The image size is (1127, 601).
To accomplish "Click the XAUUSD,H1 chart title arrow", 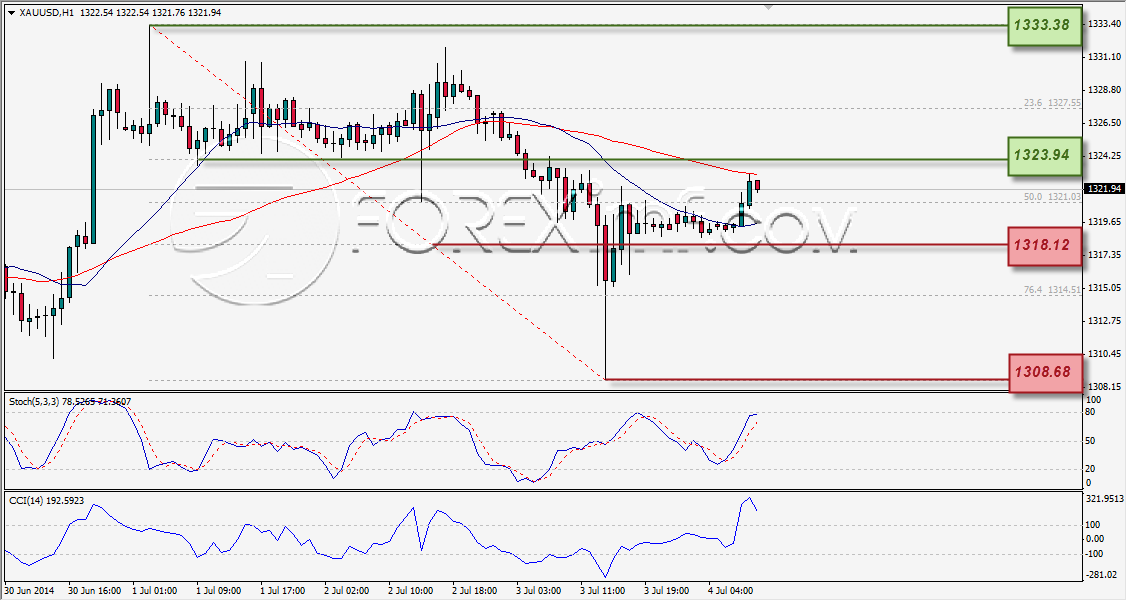I will click(12, 13).
